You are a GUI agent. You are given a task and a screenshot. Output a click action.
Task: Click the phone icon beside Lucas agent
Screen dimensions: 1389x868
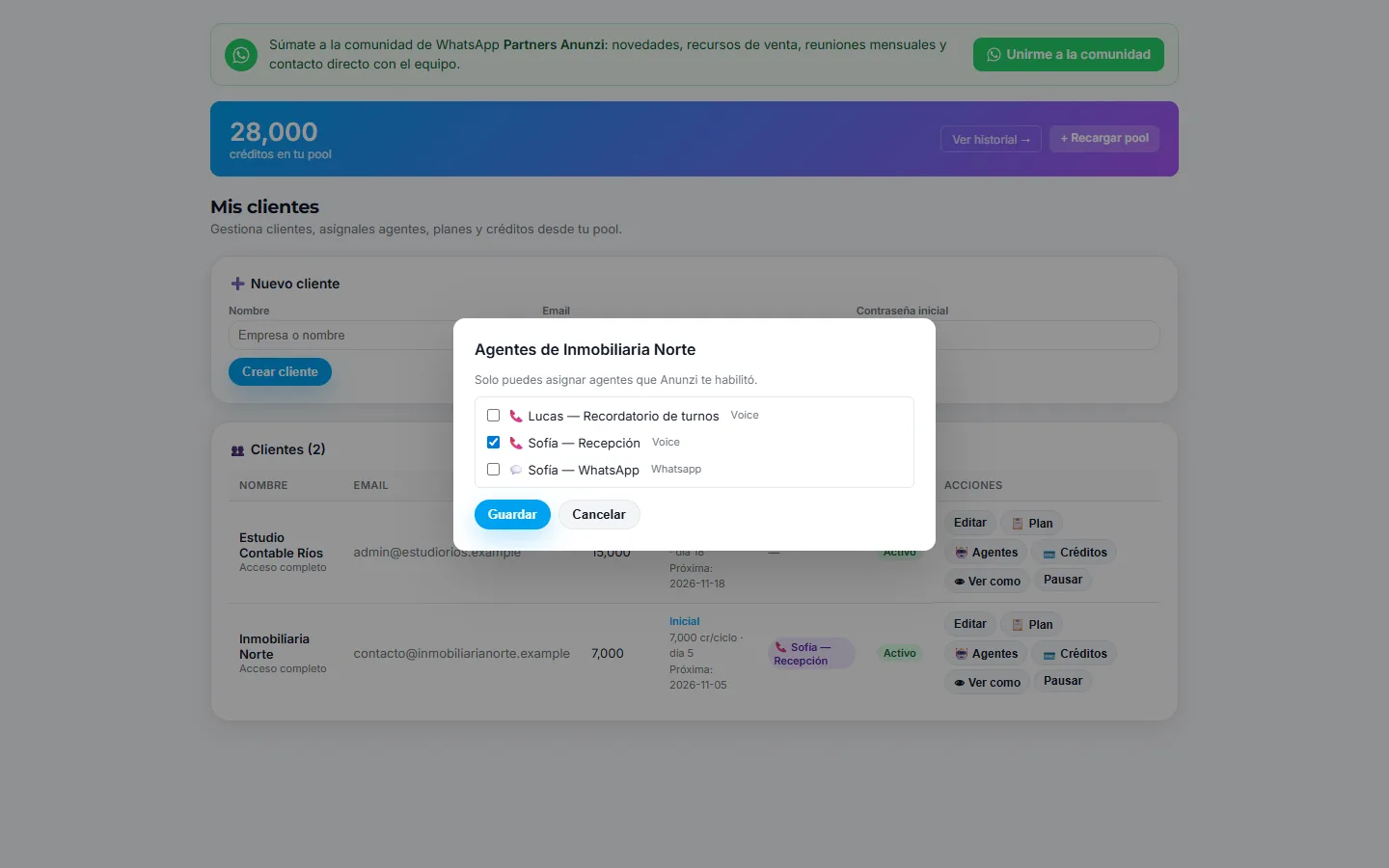coord(516,416)
